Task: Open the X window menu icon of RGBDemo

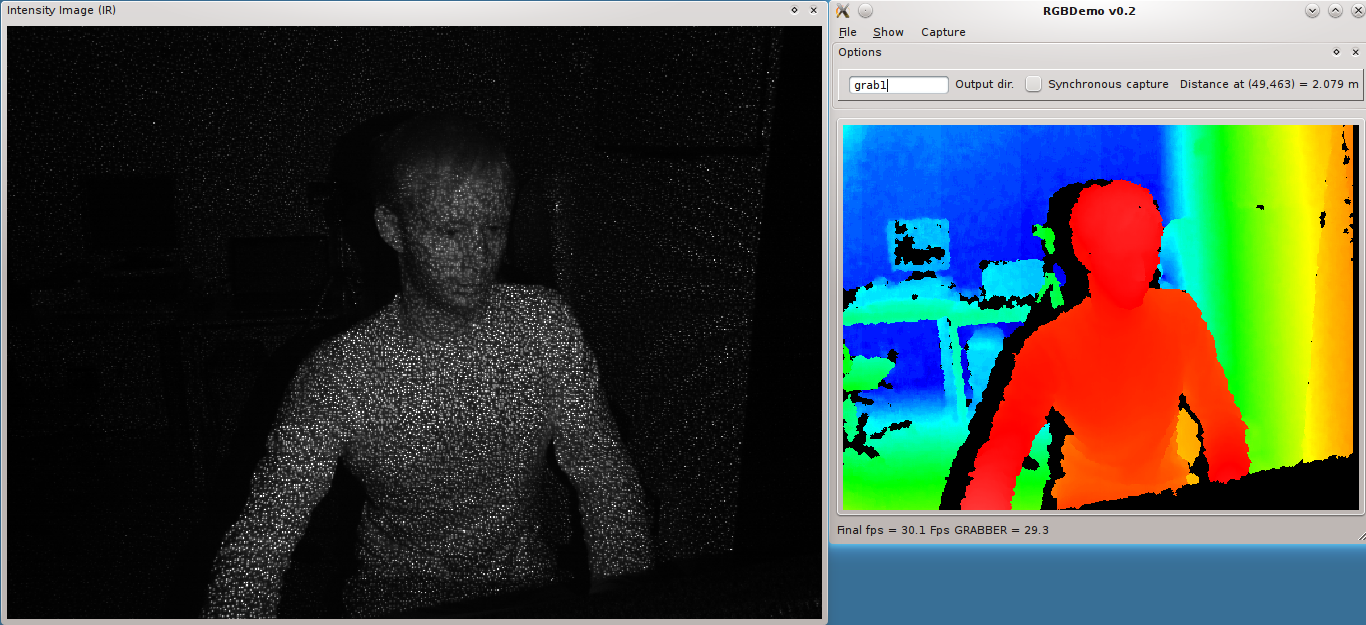Action: 843,10
